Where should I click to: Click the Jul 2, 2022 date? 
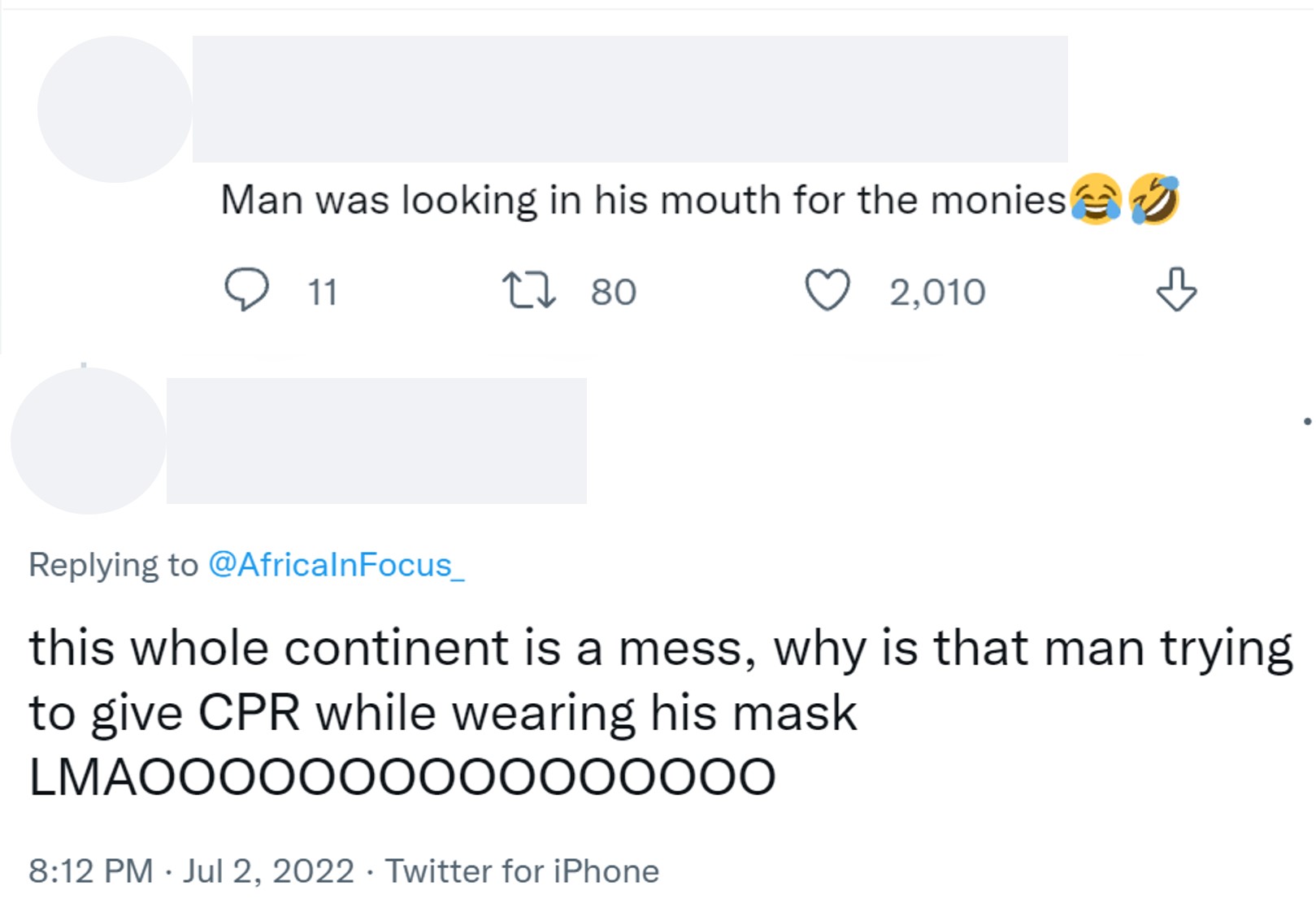[268, 871]
